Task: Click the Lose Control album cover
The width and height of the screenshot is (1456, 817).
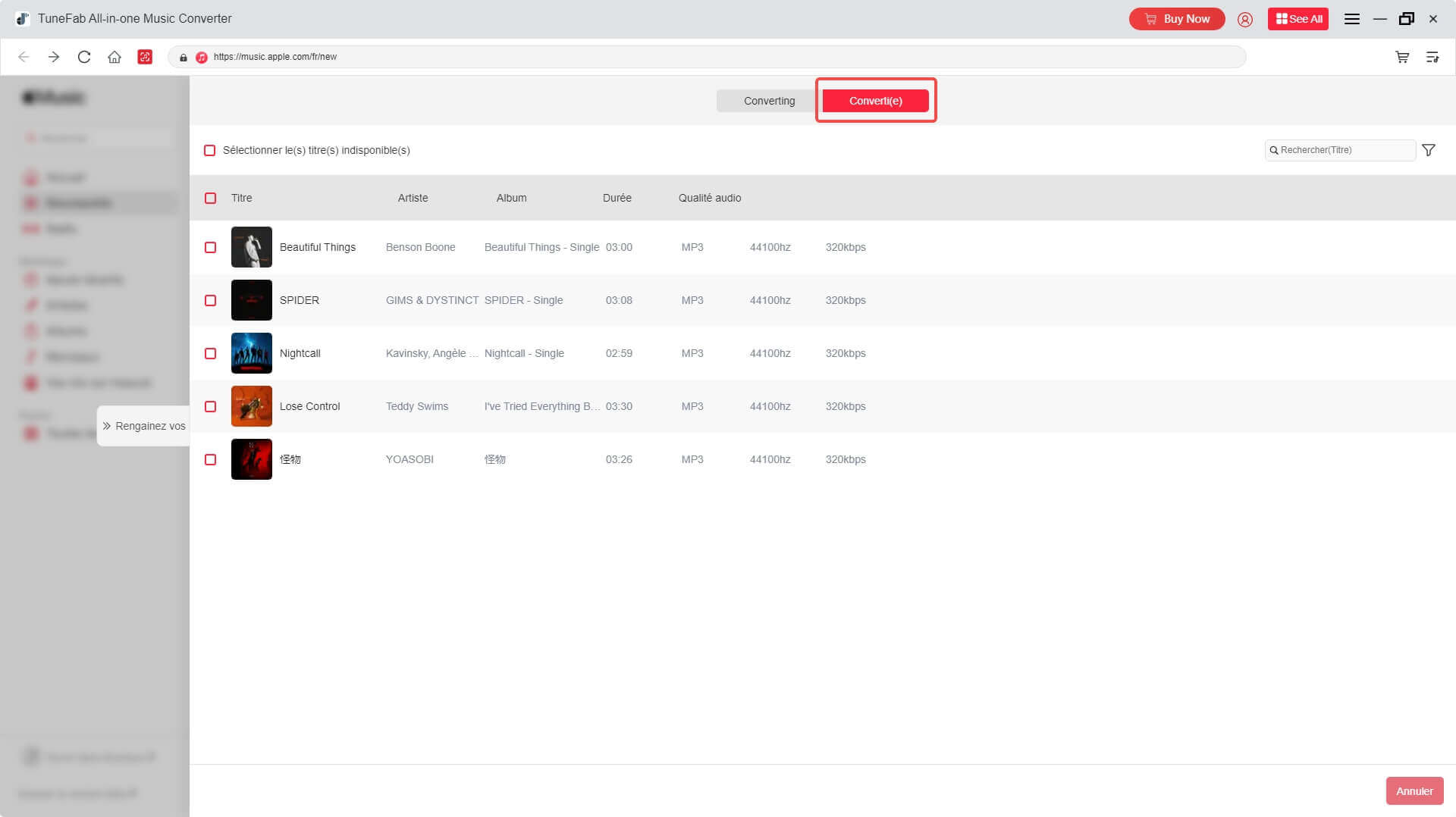Action: point(252,406)
